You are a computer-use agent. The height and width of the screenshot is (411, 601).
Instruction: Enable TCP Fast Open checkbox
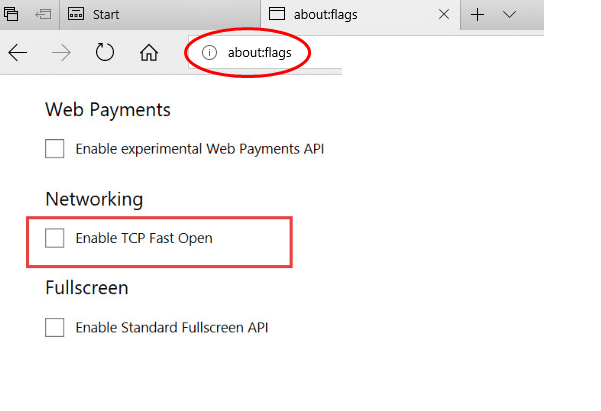click(x=54, y=238)
